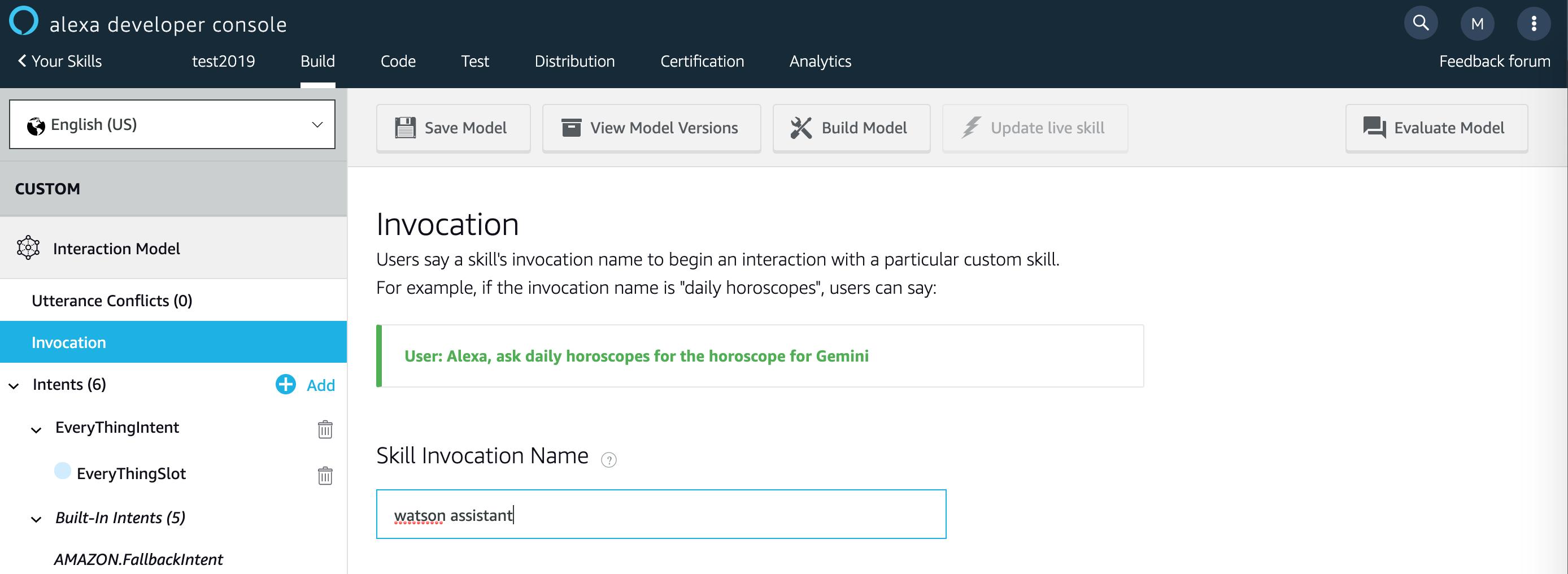
Task: Click the lightning bolt Update live skill icon
Action: tap(971, 127)
